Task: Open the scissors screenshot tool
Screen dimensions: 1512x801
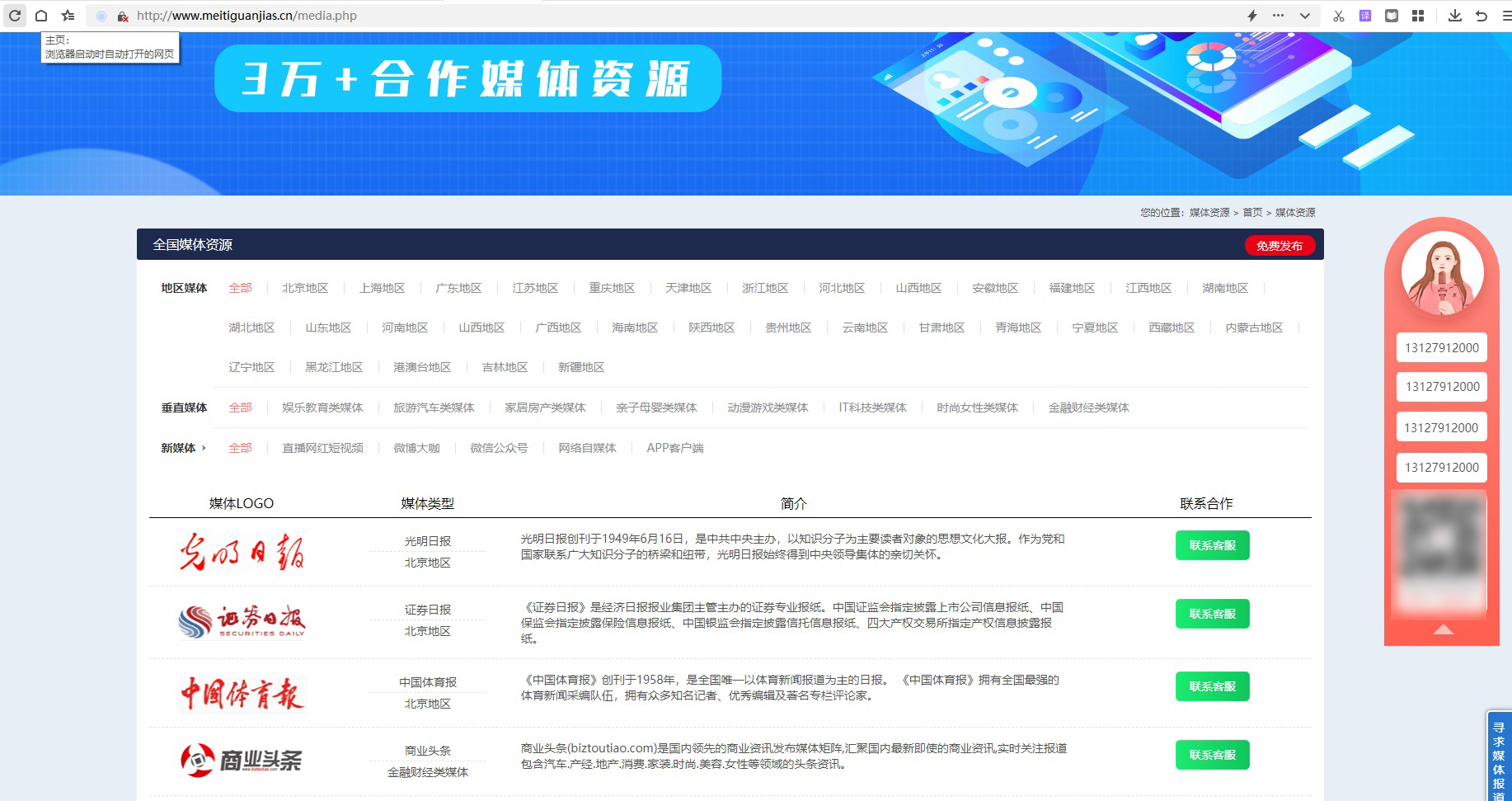Action: [1338, 16]
